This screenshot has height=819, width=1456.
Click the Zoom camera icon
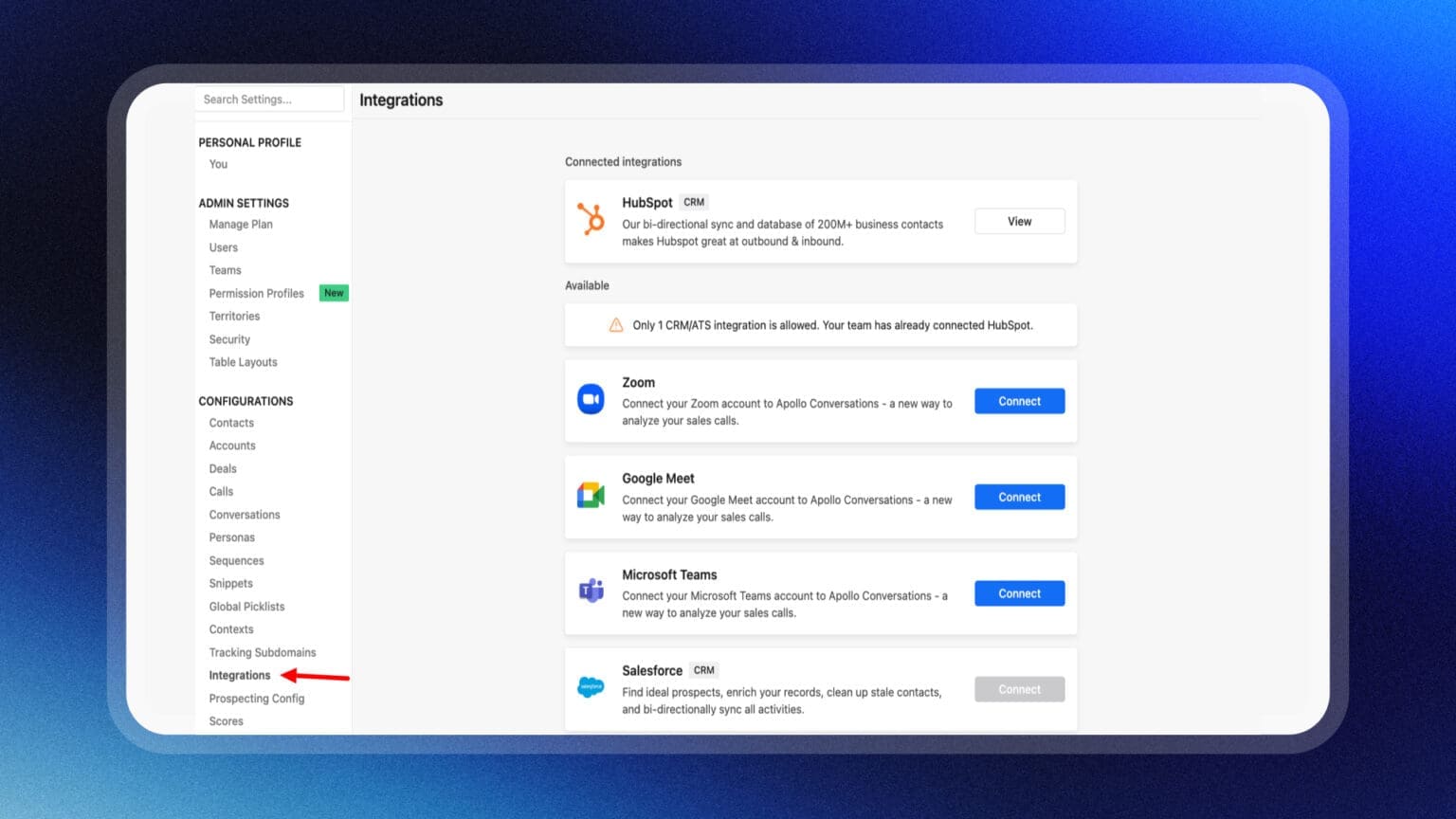point(591,400)
